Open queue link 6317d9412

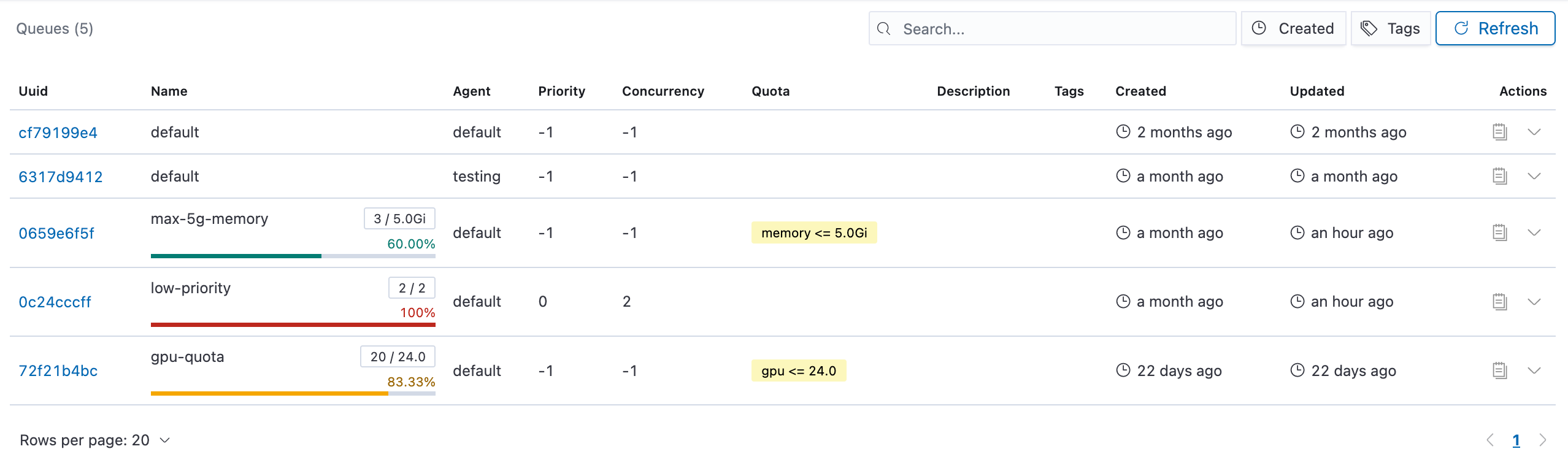point(61,177)
